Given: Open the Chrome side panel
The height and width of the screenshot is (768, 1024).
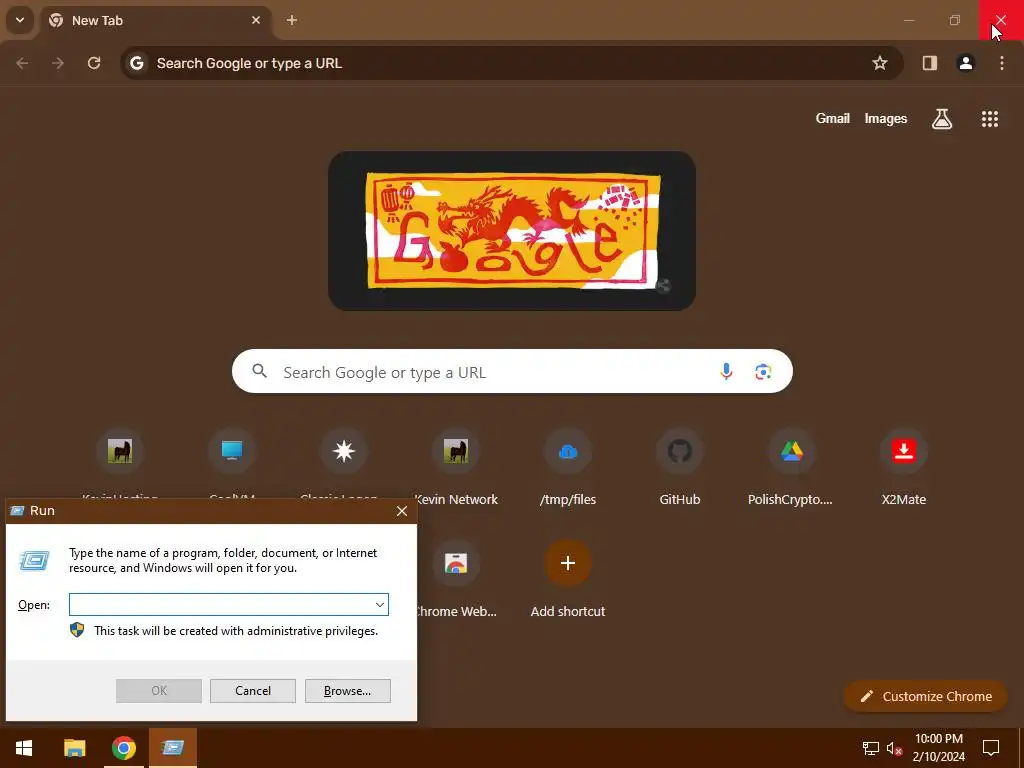Looking at the screenshot, I should (x=930, y=63).
